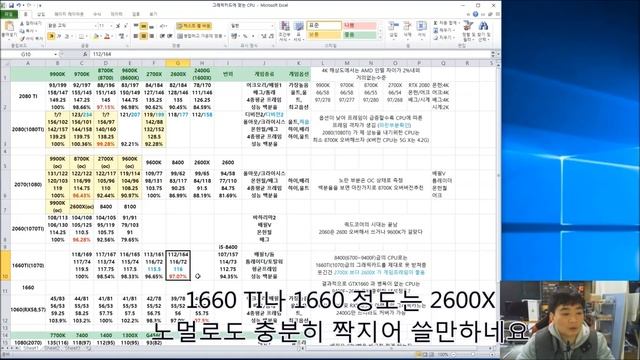
Task: Increase the font size
Action: tap(118, 26)
